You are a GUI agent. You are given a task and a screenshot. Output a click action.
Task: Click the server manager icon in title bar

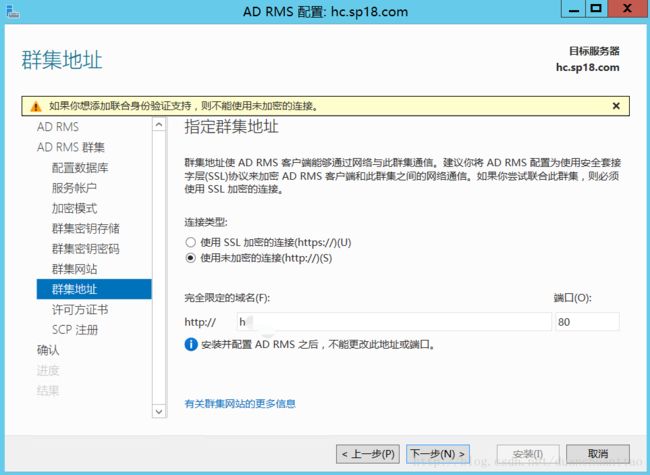tap(13, 12)
